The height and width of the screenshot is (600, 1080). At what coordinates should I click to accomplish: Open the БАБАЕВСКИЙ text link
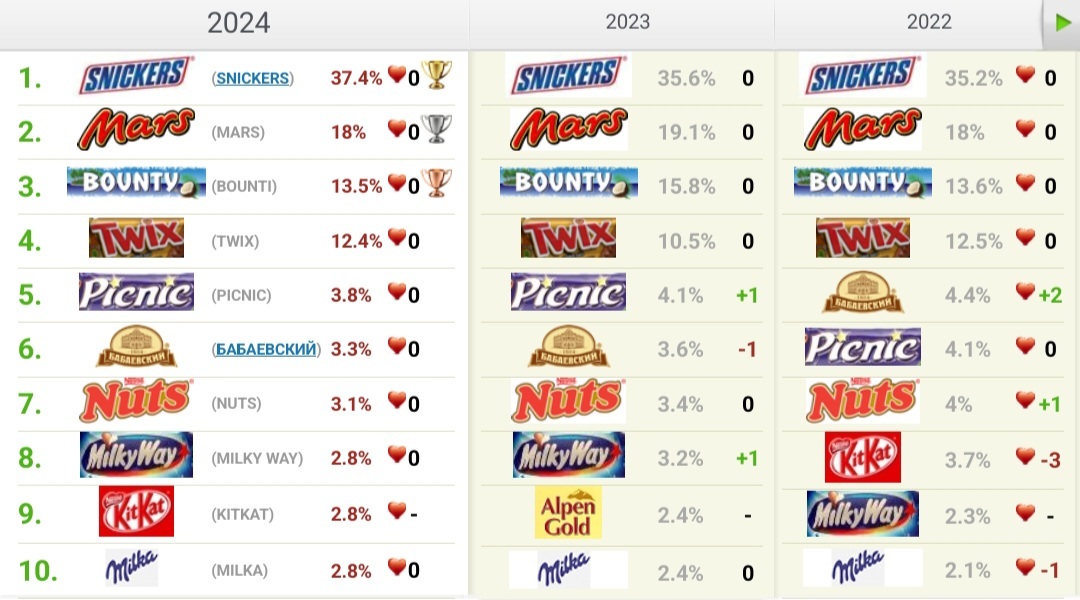(266, 349)
